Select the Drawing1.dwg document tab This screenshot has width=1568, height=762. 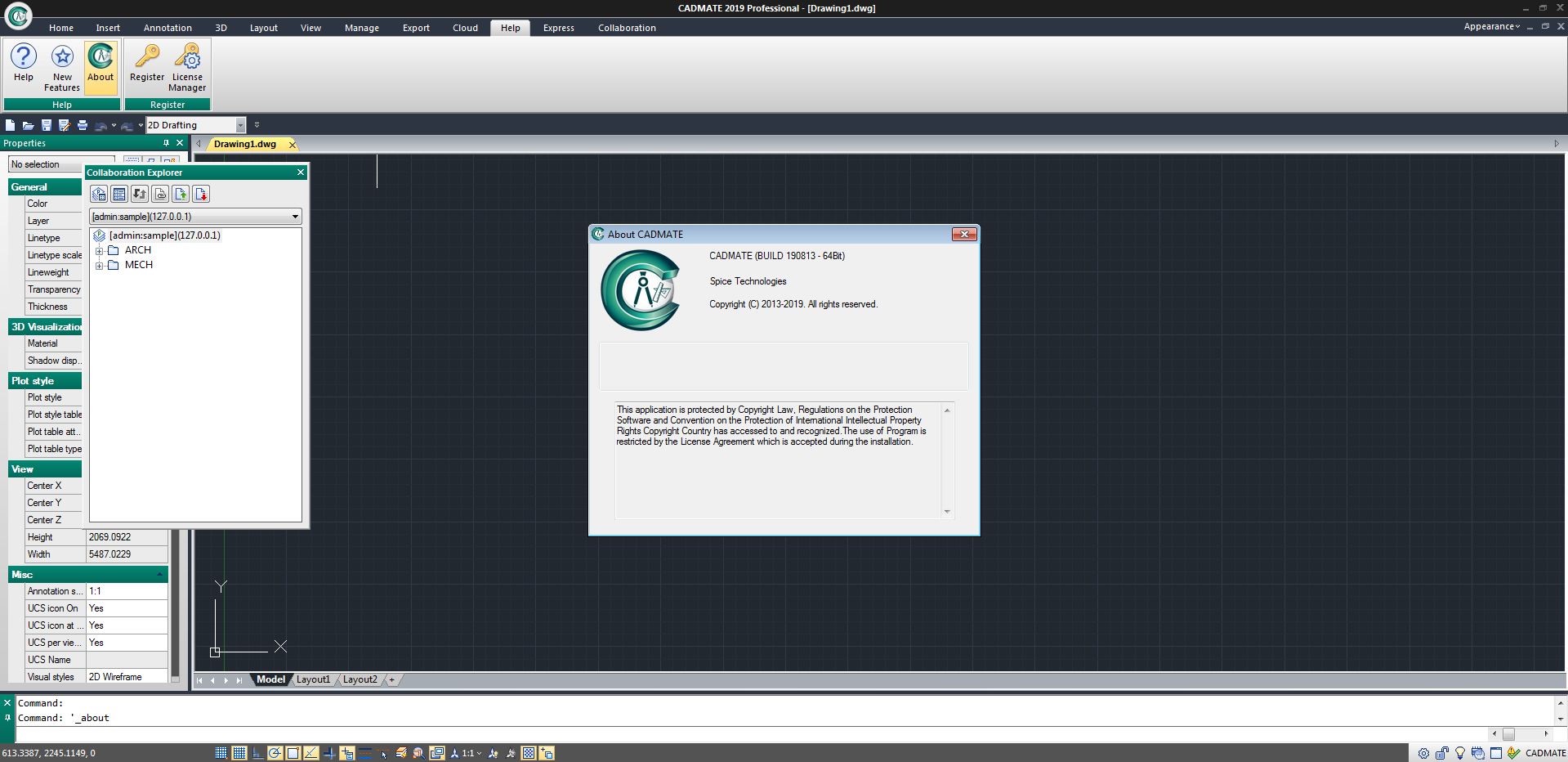[x=245, y=144]
